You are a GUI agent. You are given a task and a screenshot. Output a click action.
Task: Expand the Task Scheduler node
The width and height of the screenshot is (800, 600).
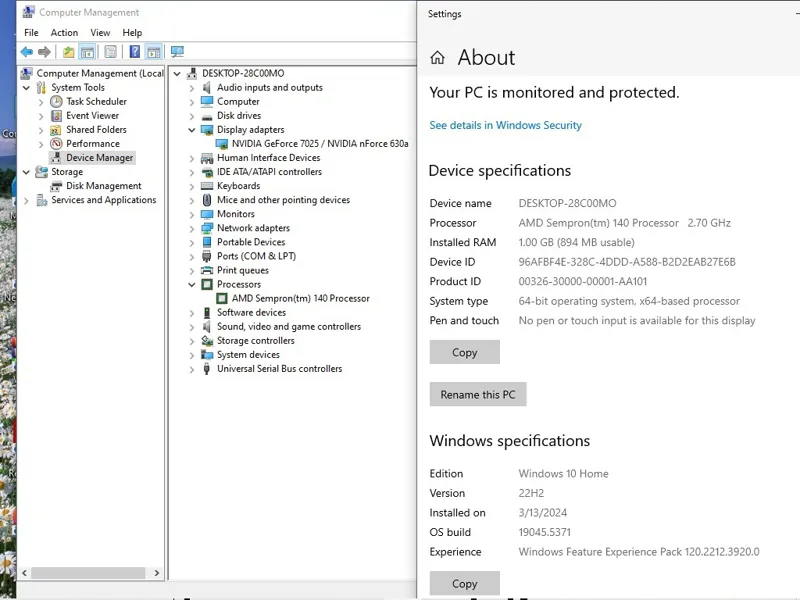[x=41, y=102]
